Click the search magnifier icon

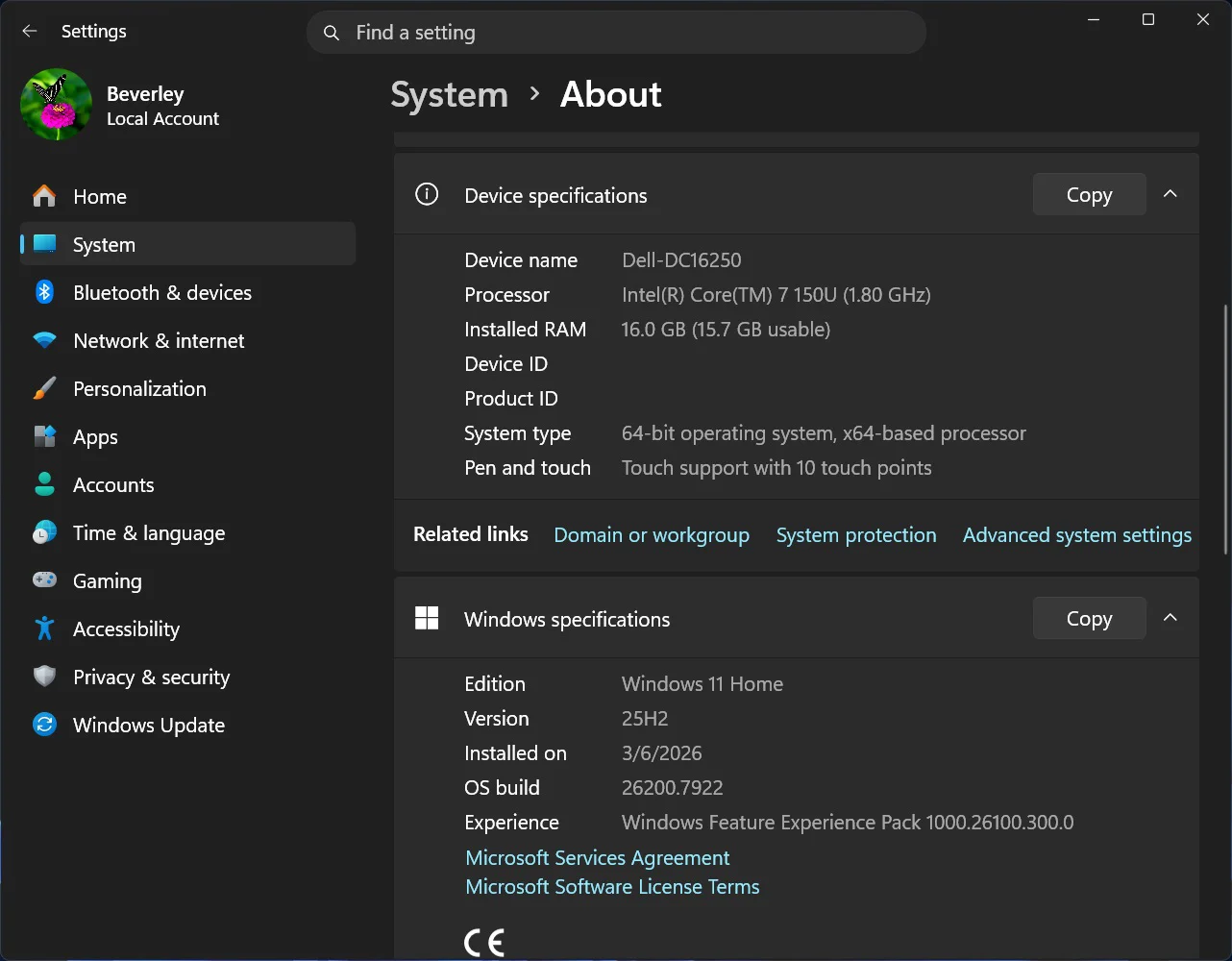point(332,33)
